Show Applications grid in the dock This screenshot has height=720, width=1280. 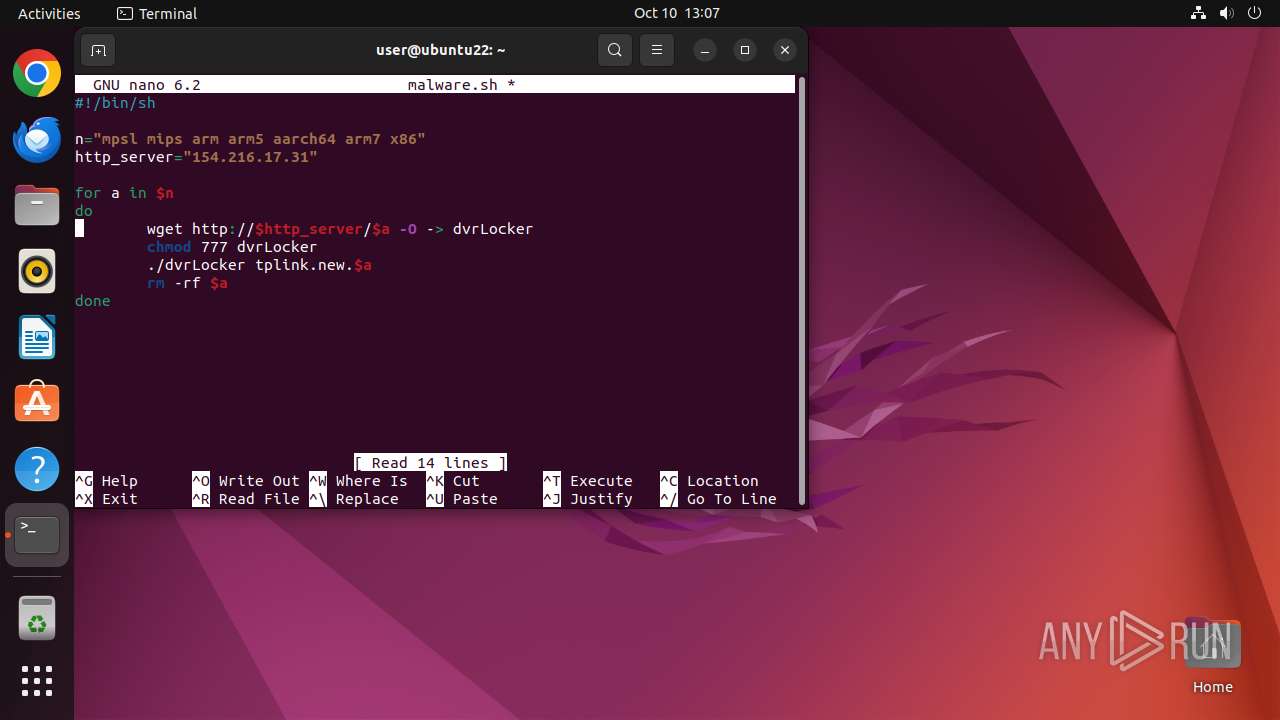click(x=37, y=681)
